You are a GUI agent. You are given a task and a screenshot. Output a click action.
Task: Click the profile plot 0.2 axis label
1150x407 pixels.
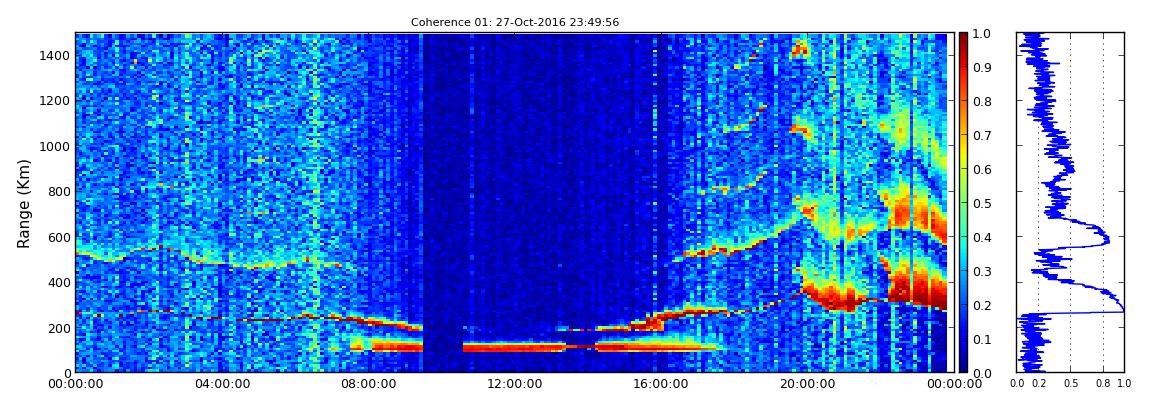1038,384
